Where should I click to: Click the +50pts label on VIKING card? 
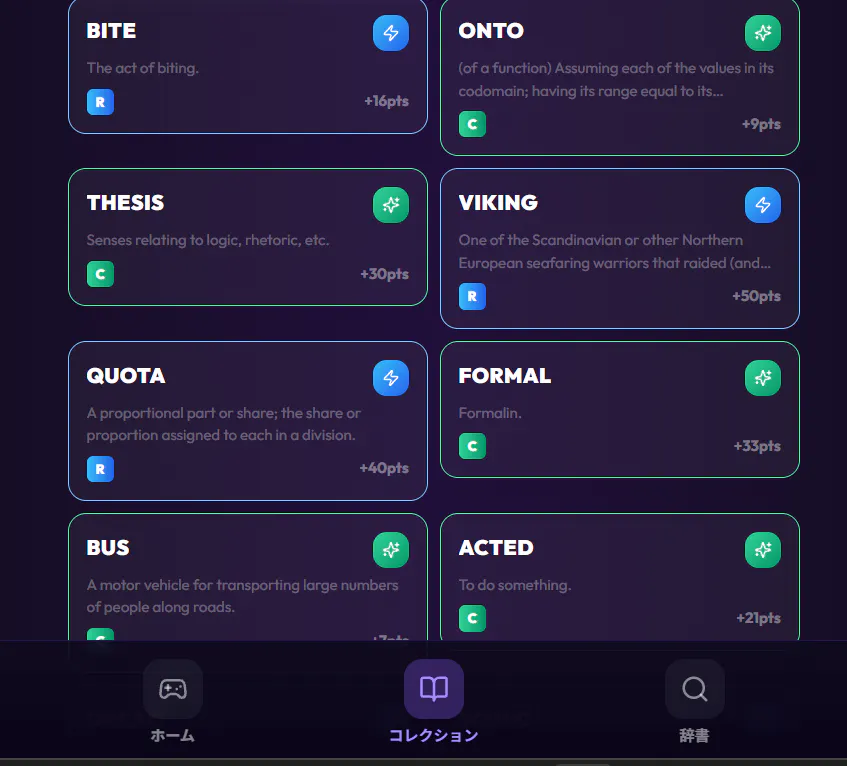tap(756, 296)
